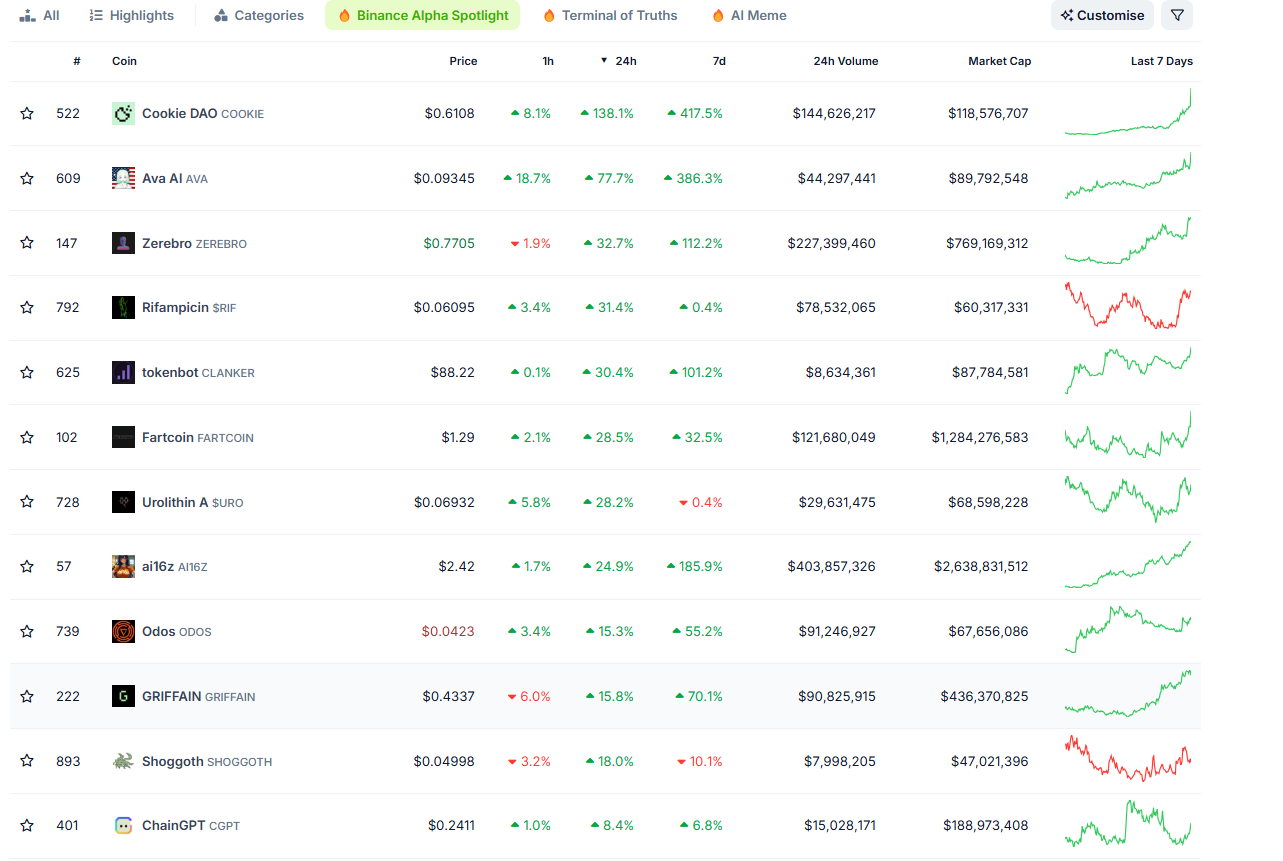Open Fartcoin coin page link
The image size is (1283, 861).
198,437
